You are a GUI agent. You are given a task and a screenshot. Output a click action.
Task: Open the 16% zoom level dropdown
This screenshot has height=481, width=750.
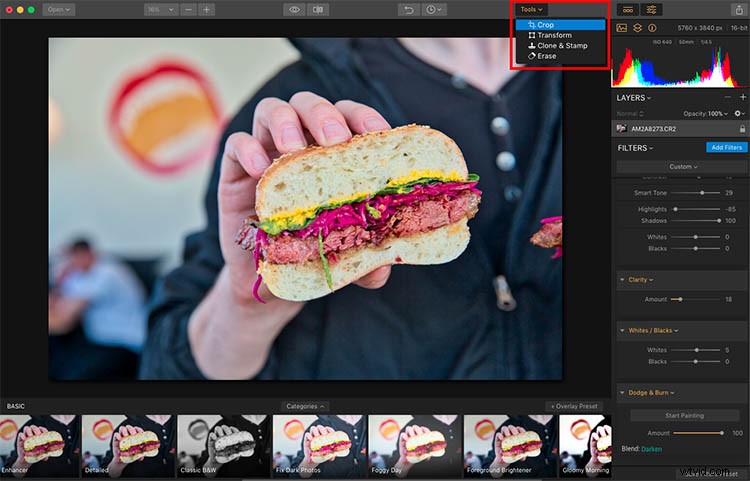161,10
